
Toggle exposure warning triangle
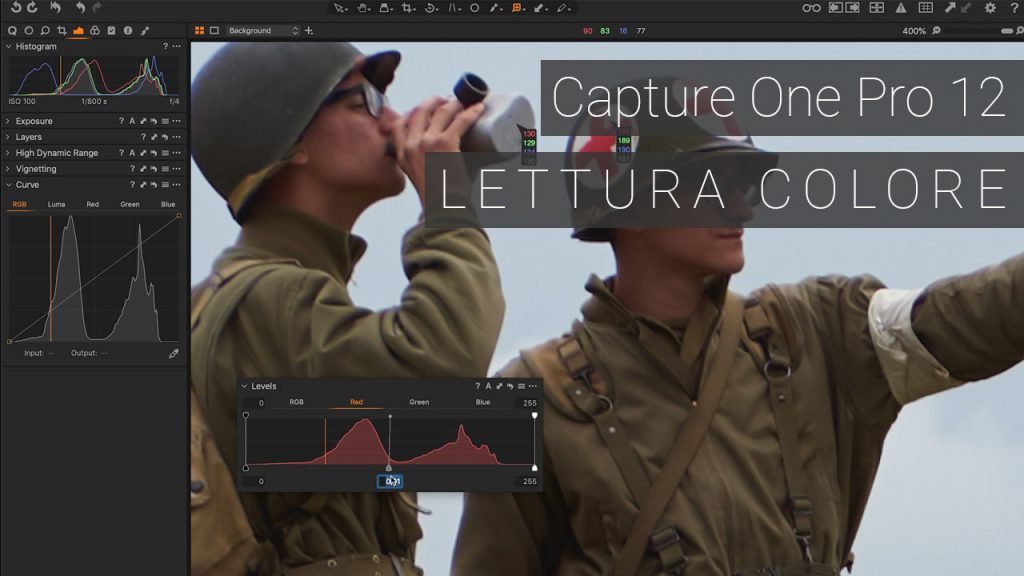click(x=901, y=8)
